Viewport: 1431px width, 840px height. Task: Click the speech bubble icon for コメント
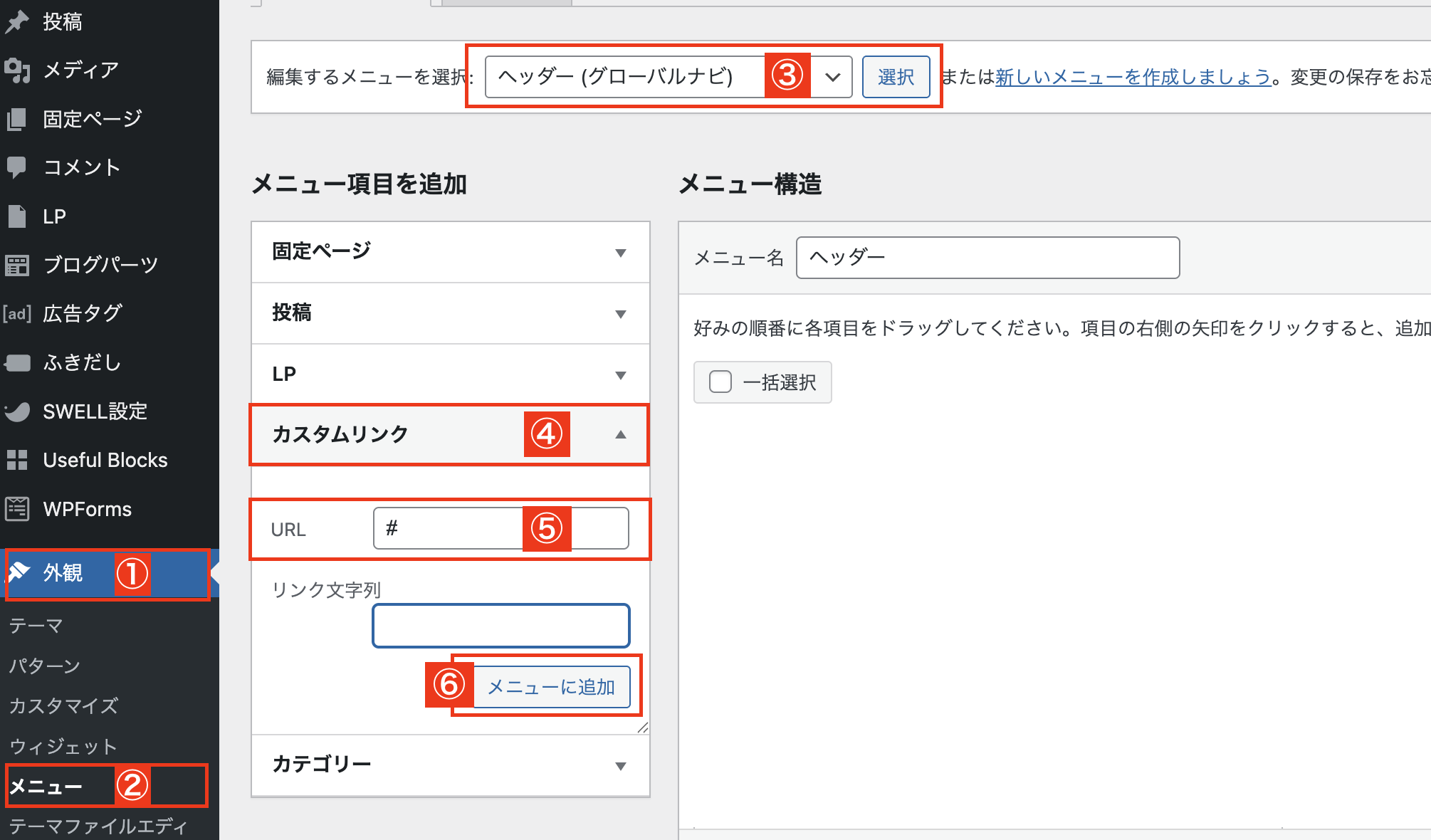(x=17, y=167)
